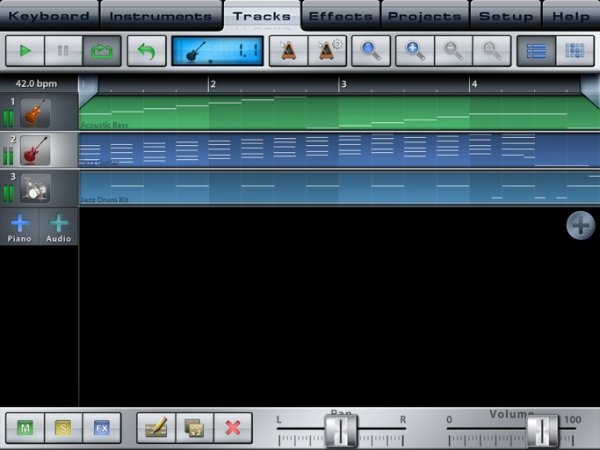This screenshot has width=600, height=450.
Task: Open the Effects tab
Action: click(x=341, y=16)
